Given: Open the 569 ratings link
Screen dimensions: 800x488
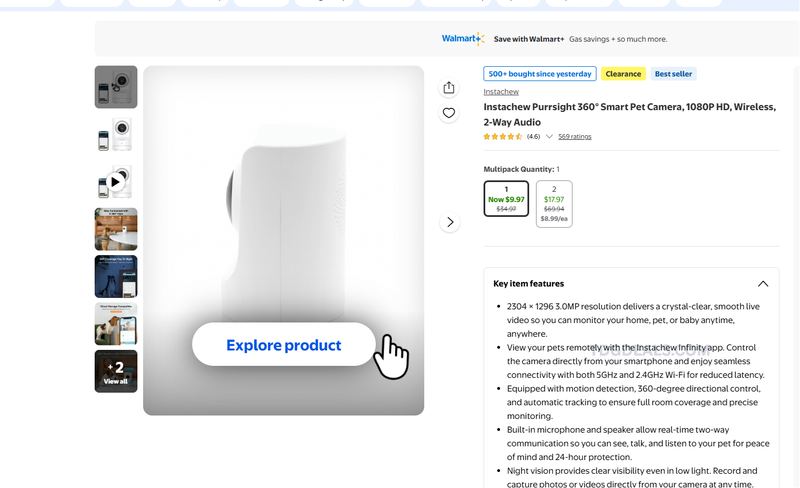Looking at the screenshot, I should (x=574, y=136).
